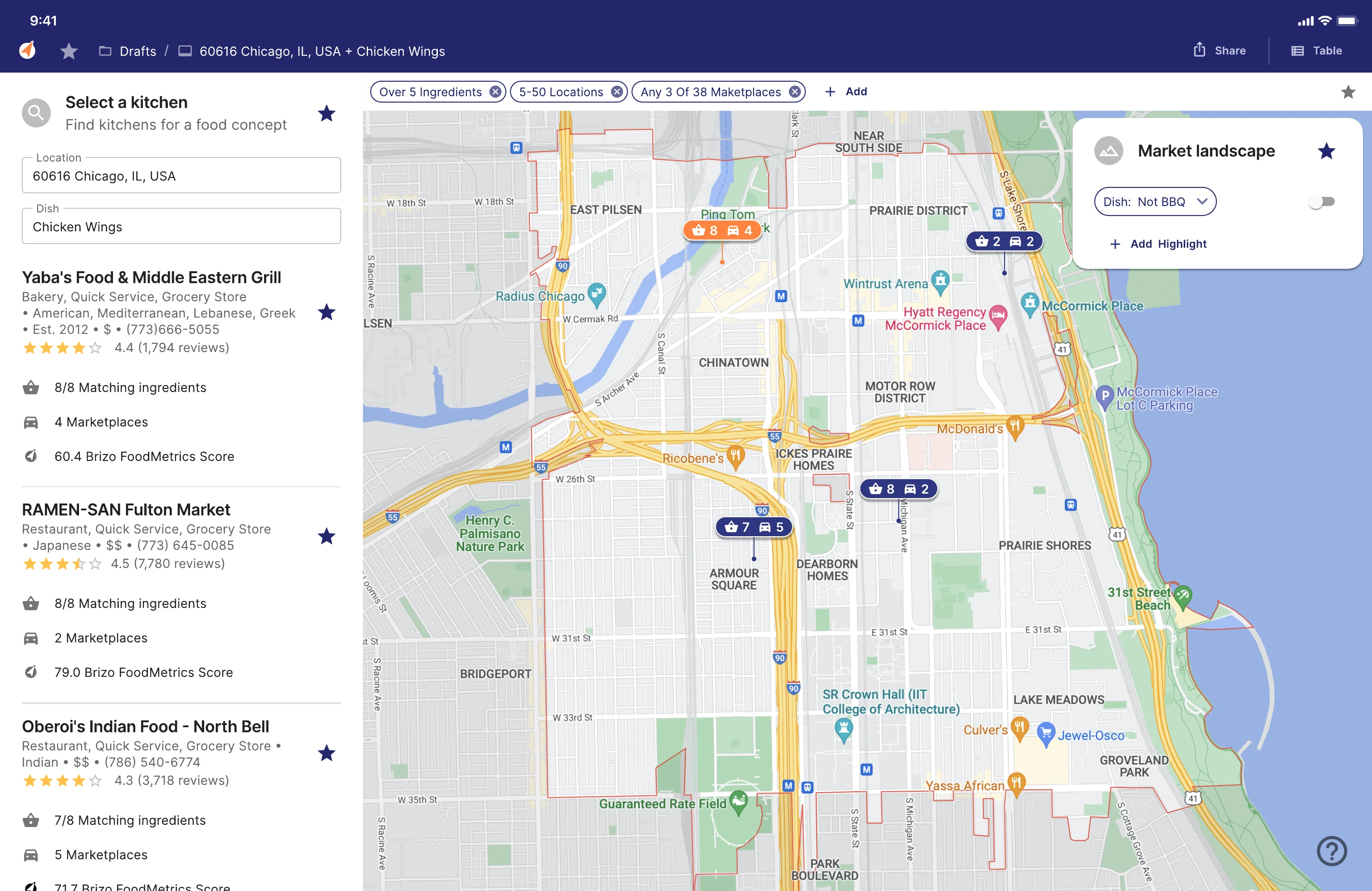The height and width of the screenshot is (891, 1372).
Task: Edit the Location input field
Action: [x=181, y=175]
